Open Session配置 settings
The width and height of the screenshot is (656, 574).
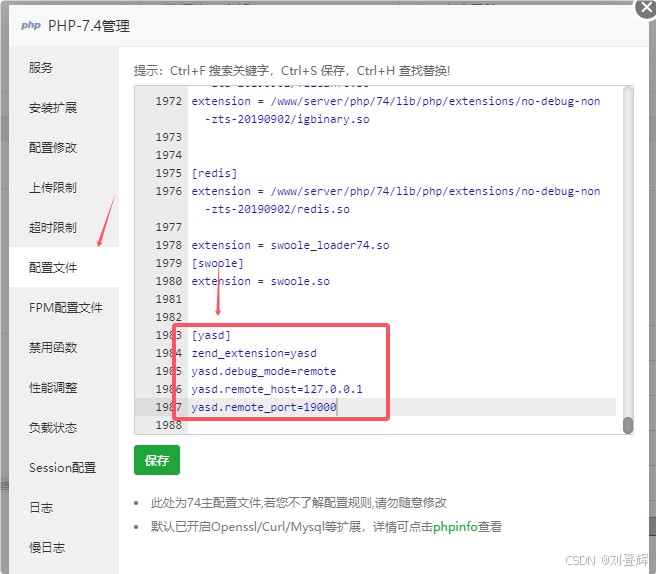point(62,468)
